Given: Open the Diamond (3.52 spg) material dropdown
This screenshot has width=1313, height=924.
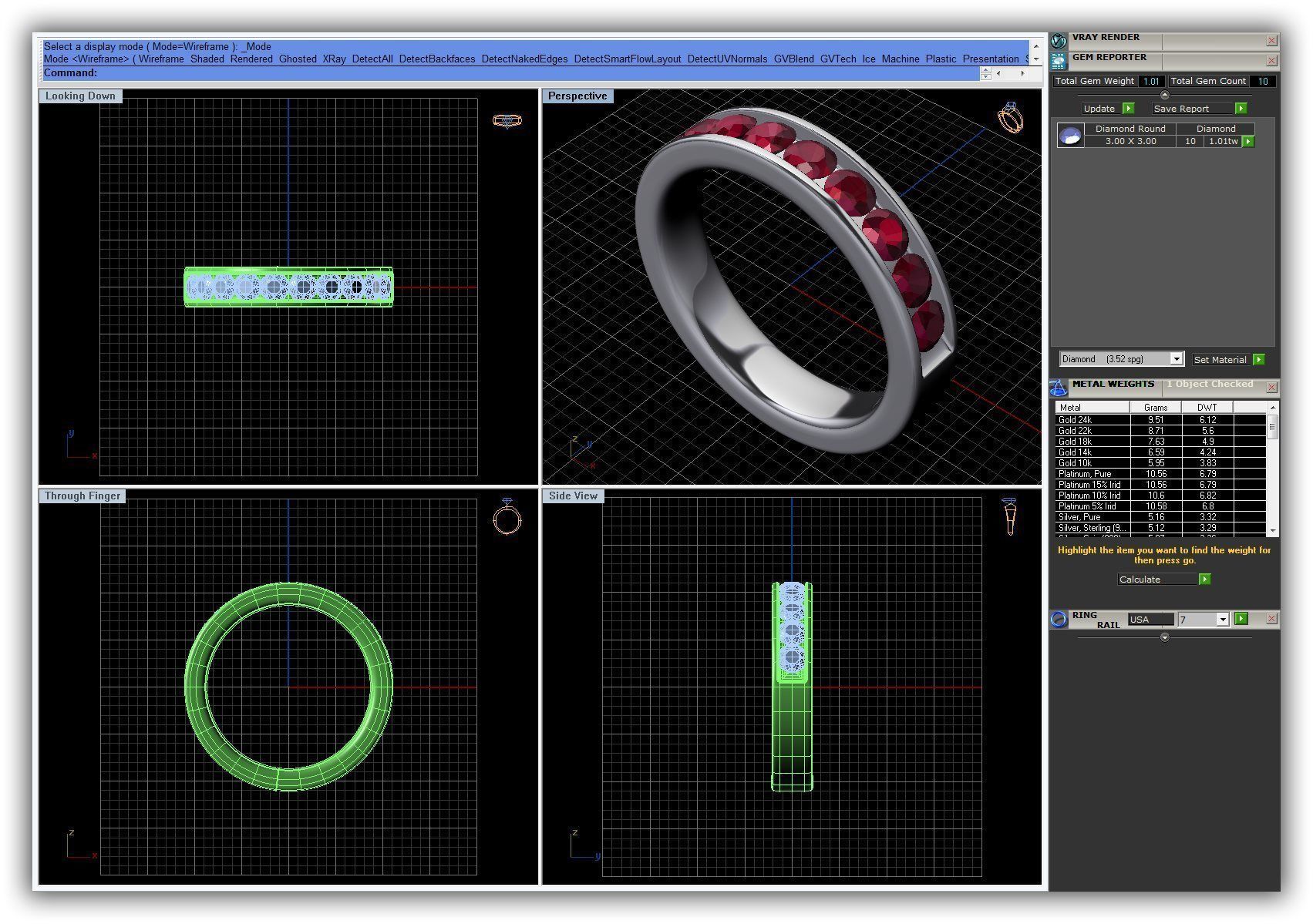Looking at the screenshot, I should [x=1177, y=359].
